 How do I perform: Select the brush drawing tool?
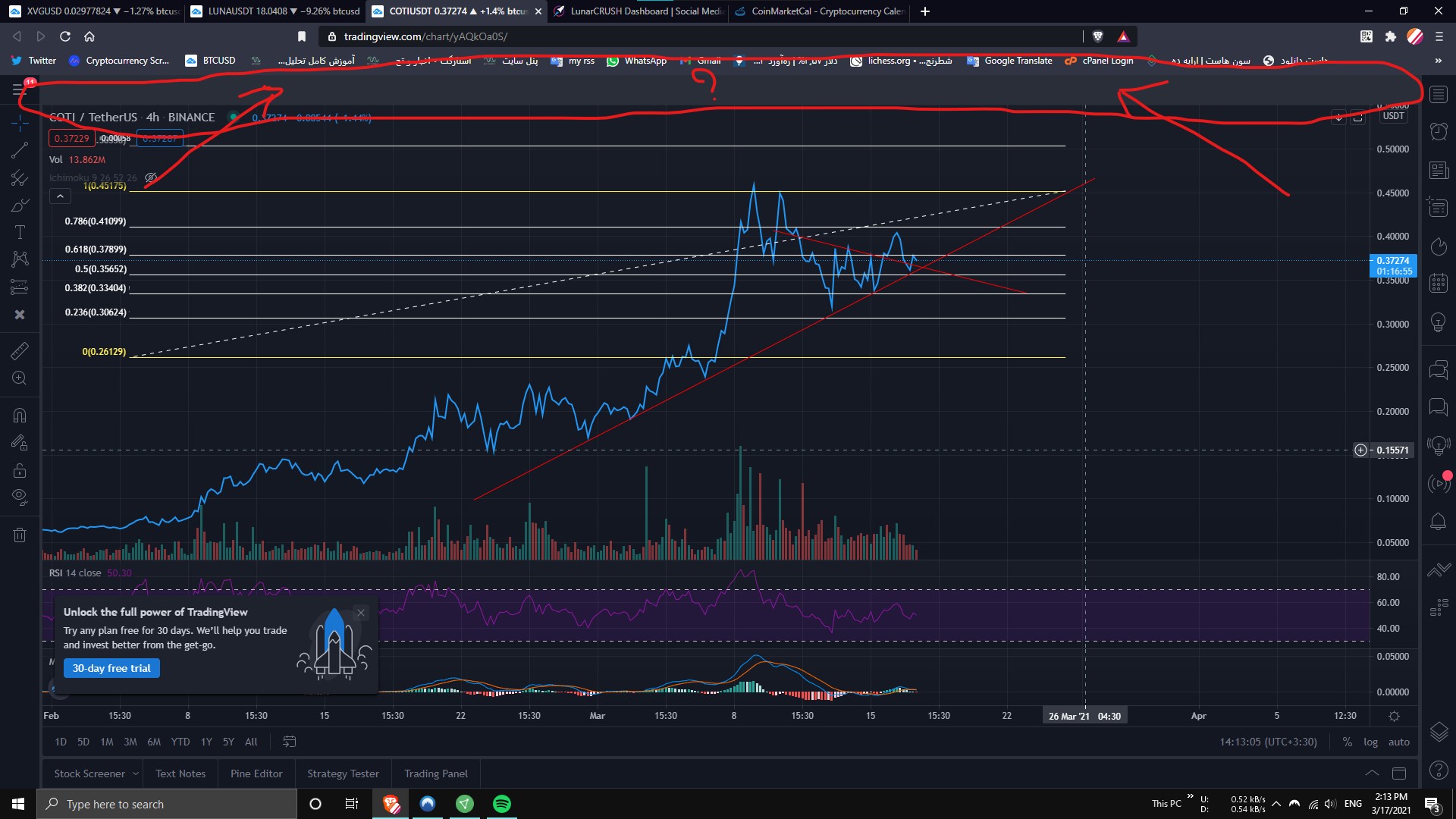pyautogui.click(x=20, y=206)
